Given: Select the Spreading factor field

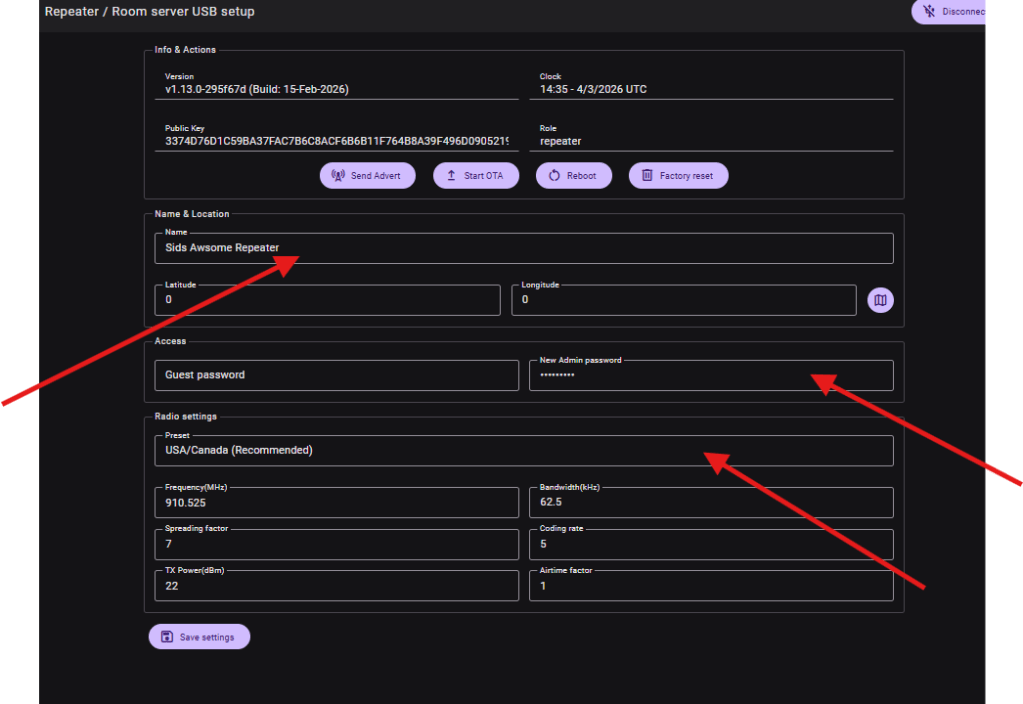Looking at the screenshot, I should click(x=336, y=545).
